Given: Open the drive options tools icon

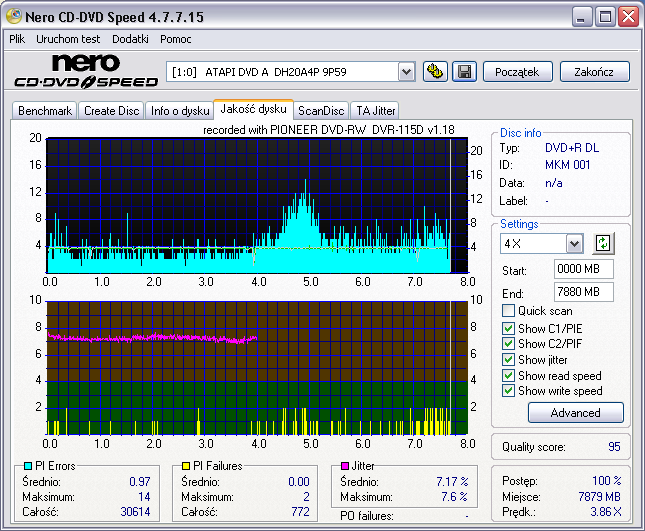Looking at the screenshot, I should 435,72.
